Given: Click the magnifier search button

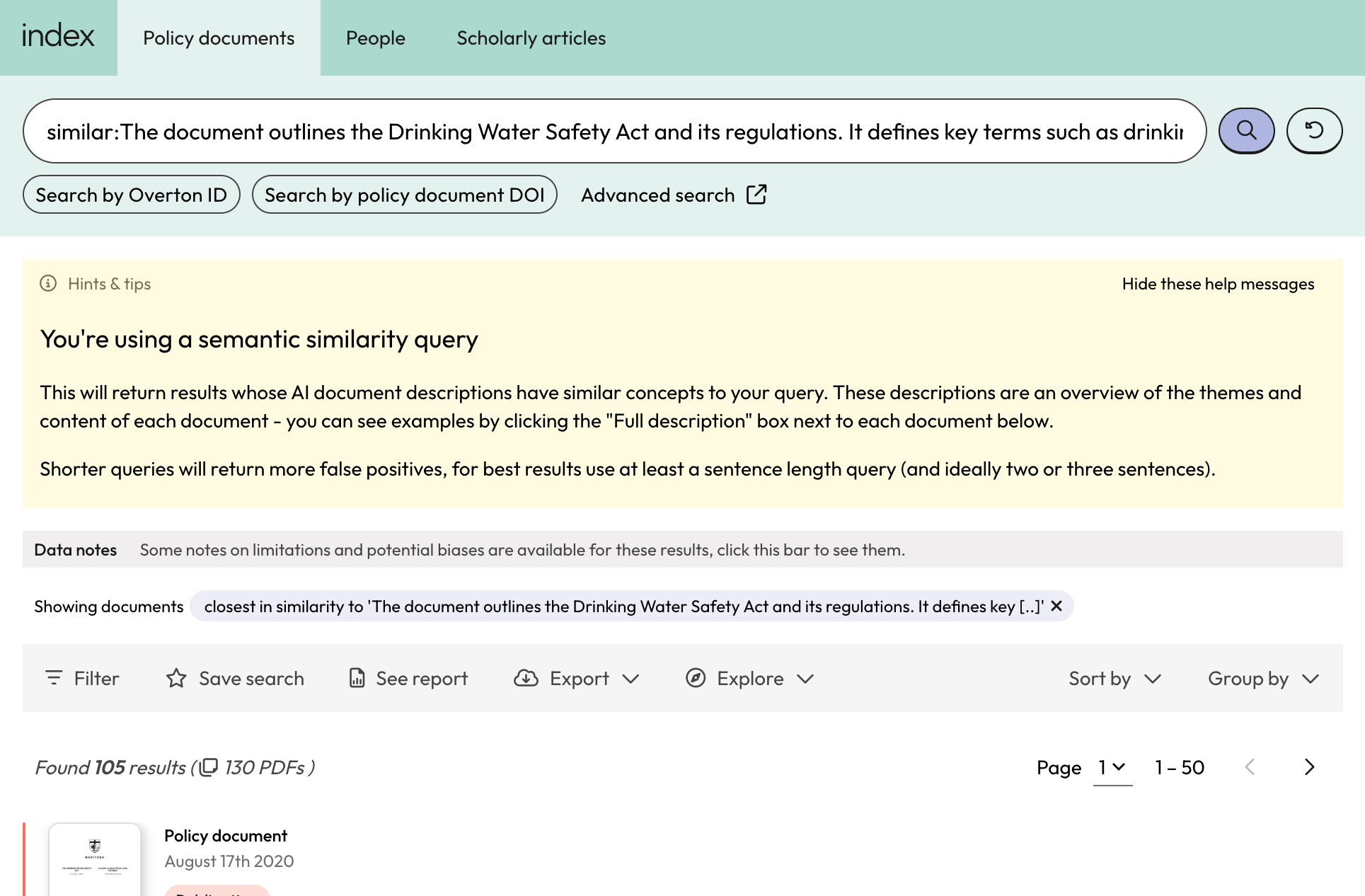Looking at the screenshot, I should click(x=1246, y=131).
